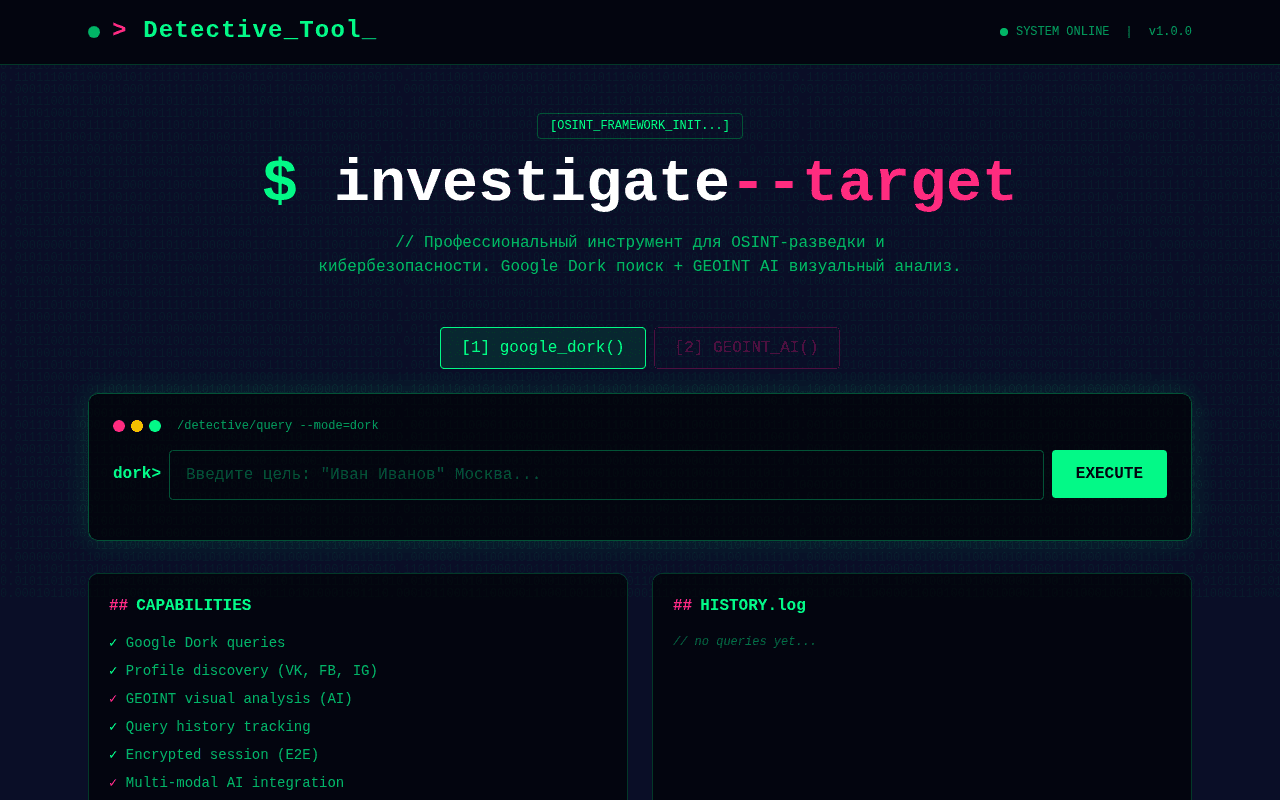Click the EXECUTE button
Screen dimensions: 1280x800
1109,474
